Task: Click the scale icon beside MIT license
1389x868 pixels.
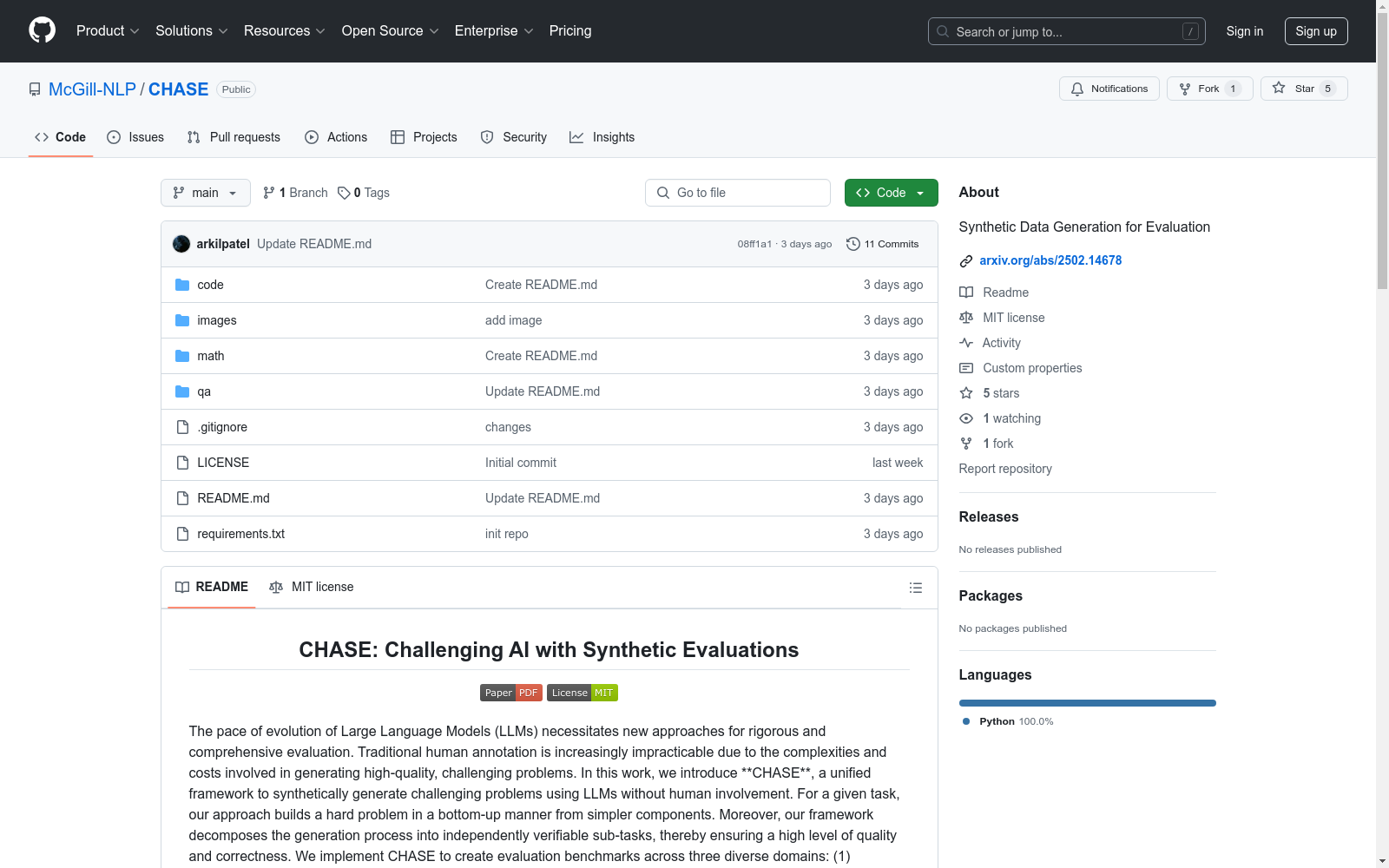Action: coord(966,318)
